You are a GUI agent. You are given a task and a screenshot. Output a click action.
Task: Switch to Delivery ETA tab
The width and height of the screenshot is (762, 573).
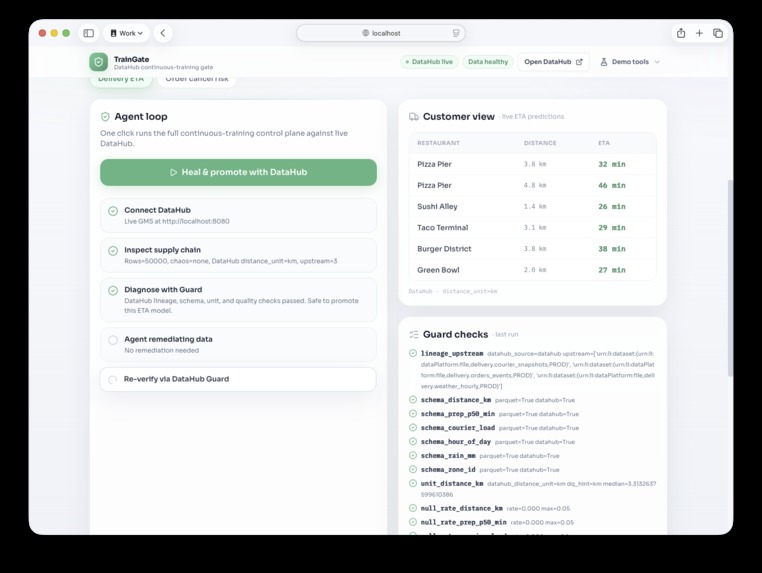[x=121, y=80]
